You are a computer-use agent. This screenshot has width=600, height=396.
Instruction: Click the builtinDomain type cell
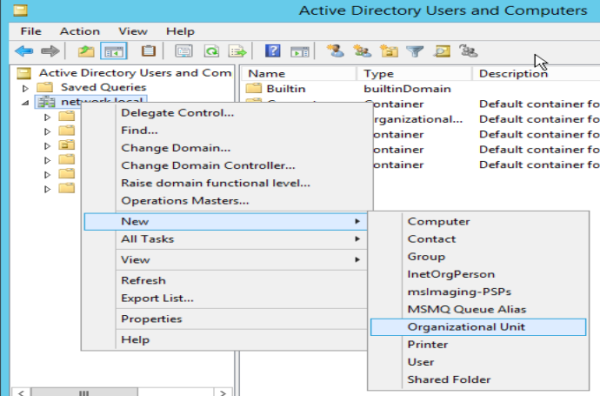(x=407, y=89)
